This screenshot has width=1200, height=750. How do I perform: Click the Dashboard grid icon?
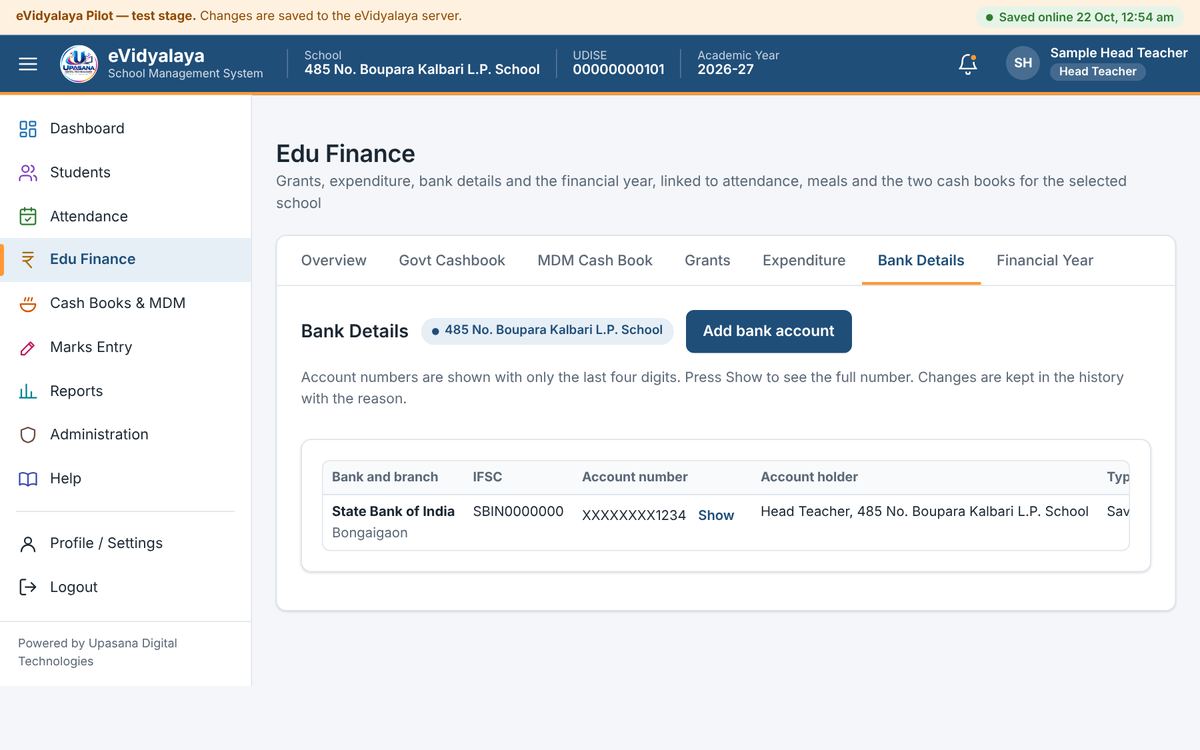click(x=28, y=128)
